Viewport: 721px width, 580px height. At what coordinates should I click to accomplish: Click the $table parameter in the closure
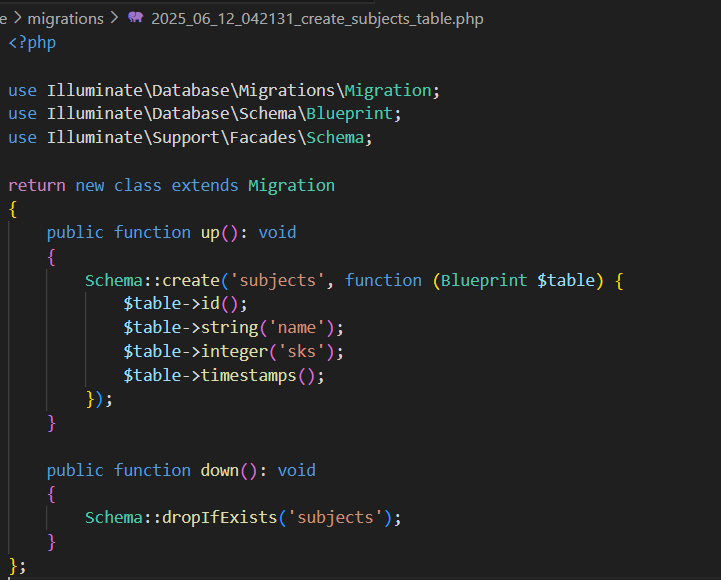[565, 280]
